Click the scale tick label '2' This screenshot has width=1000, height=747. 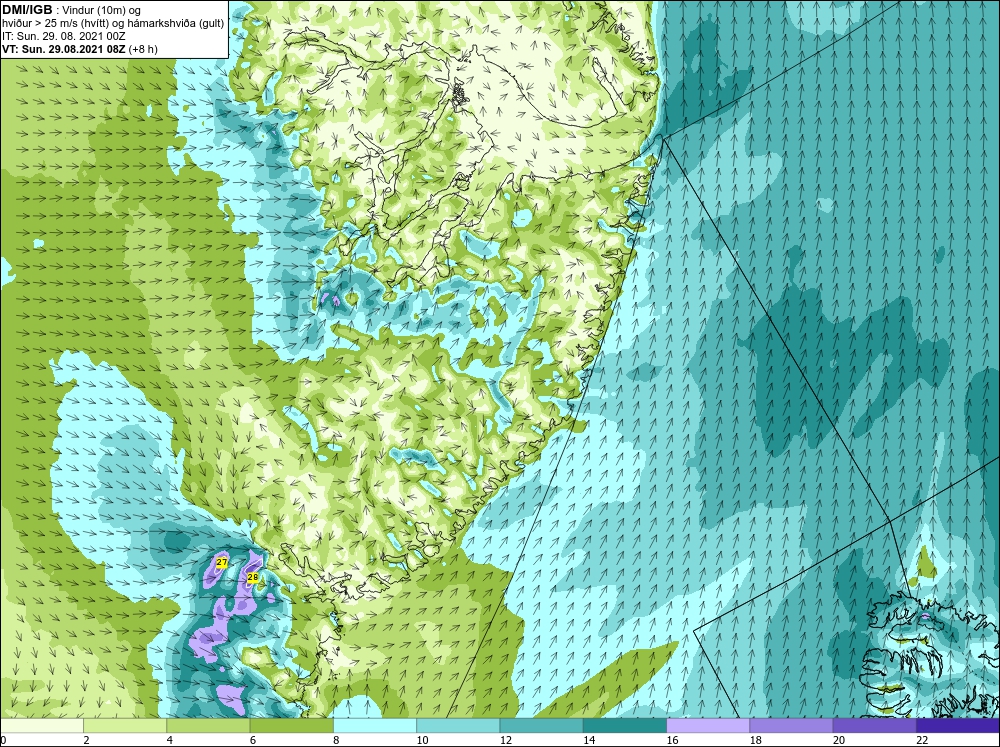pos(86,740)
